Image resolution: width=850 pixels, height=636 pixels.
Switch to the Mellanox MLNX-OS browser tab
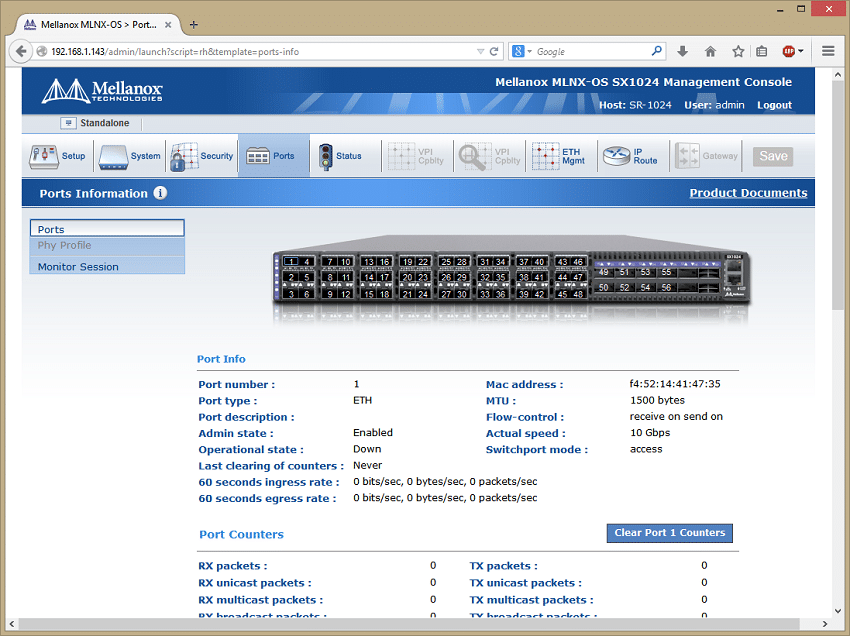pyautogui.click(x=98, y=25)
